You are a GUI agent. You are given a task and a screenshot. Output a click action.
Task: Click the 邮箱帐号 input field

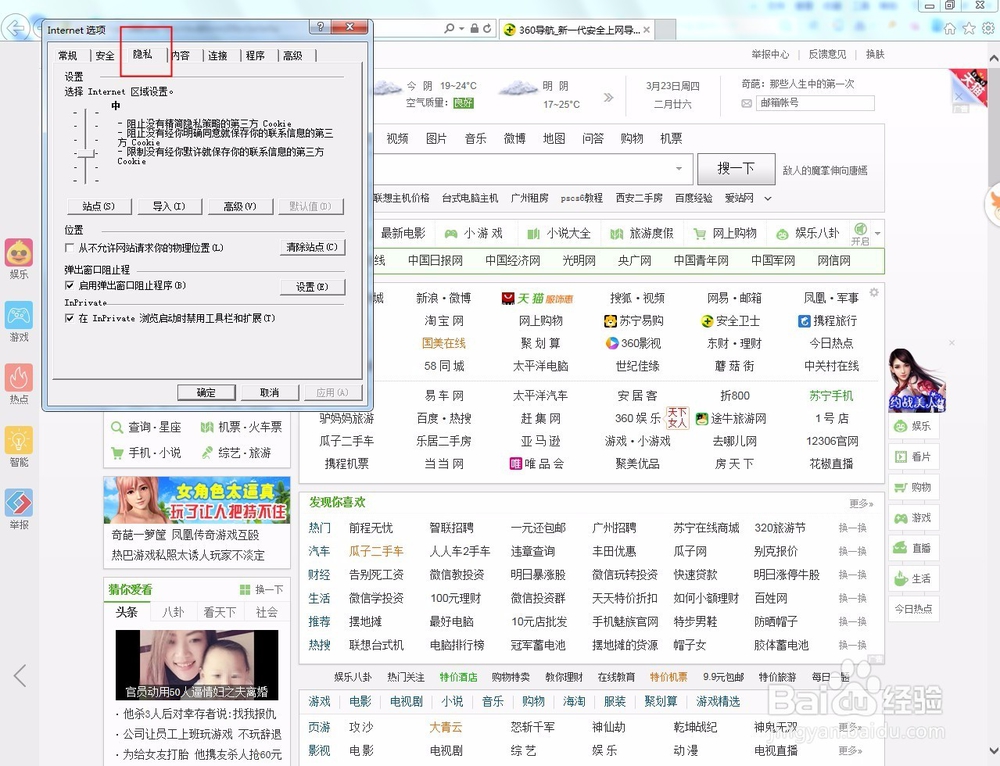(x=815, y=103)
